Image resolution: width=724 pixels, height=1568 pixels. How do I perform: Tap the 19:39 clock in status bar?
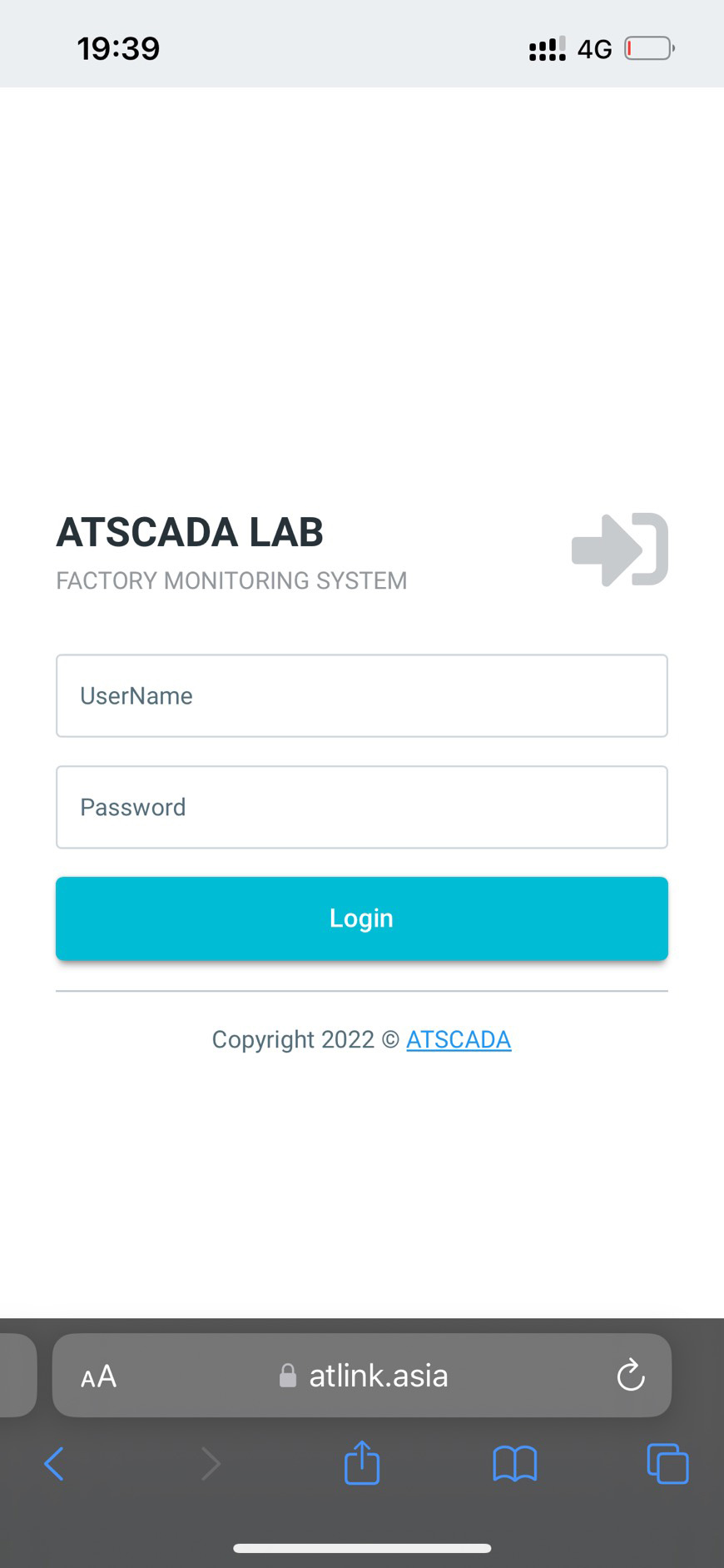pos(118,48)
